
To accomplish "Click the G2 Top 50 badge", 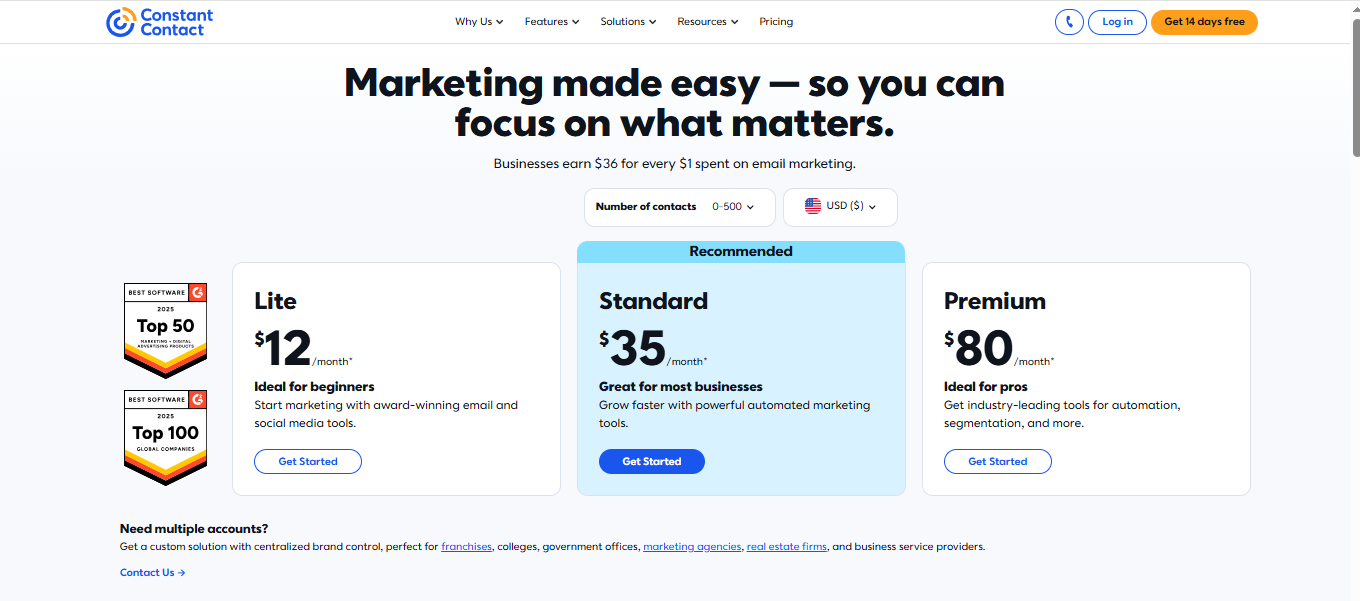I will point(166,330).
